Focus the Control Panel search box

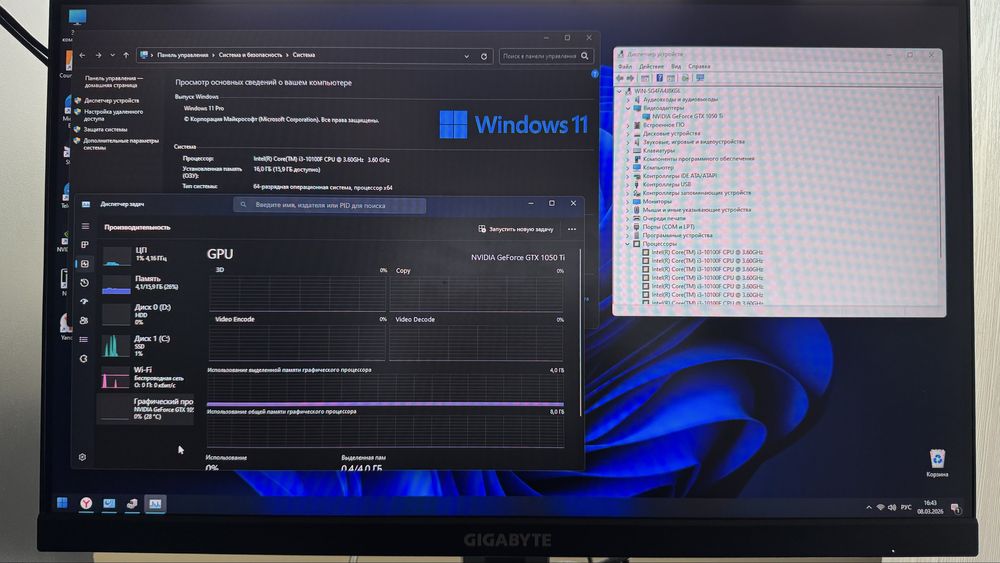546,56
